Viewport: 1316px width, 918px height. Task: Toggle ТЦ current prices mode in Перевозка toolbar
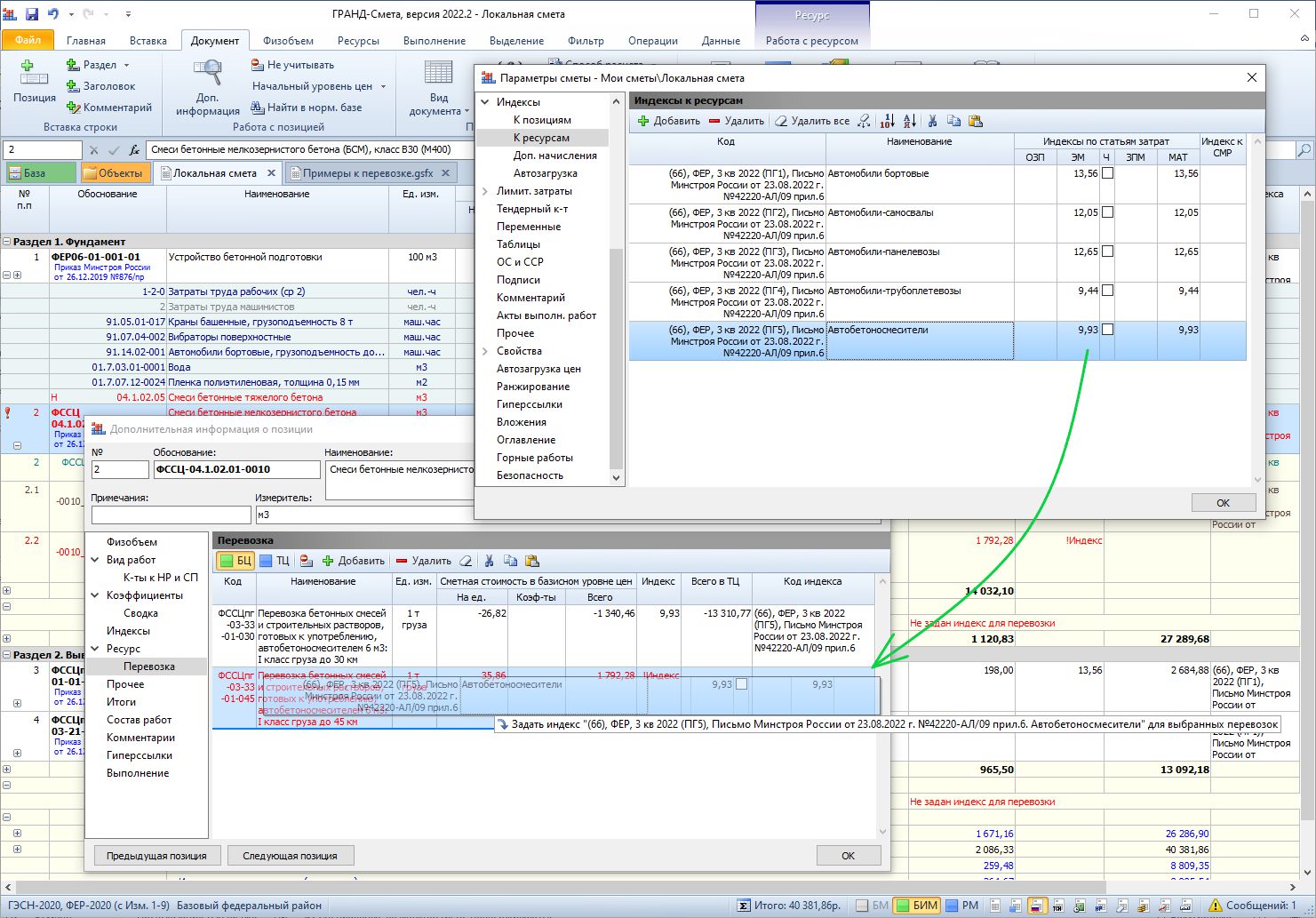(x=275, y=561)
